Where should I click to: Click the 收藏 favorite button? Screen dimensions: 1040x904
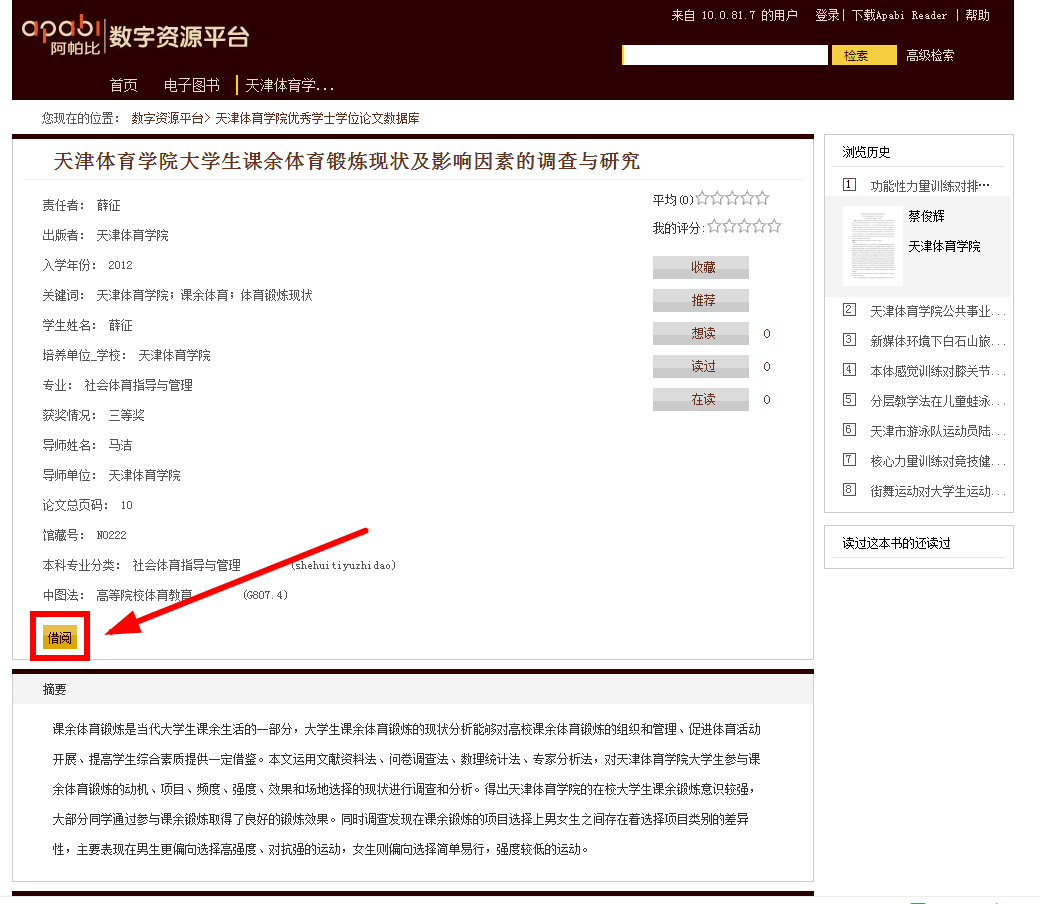click(700, 267)
